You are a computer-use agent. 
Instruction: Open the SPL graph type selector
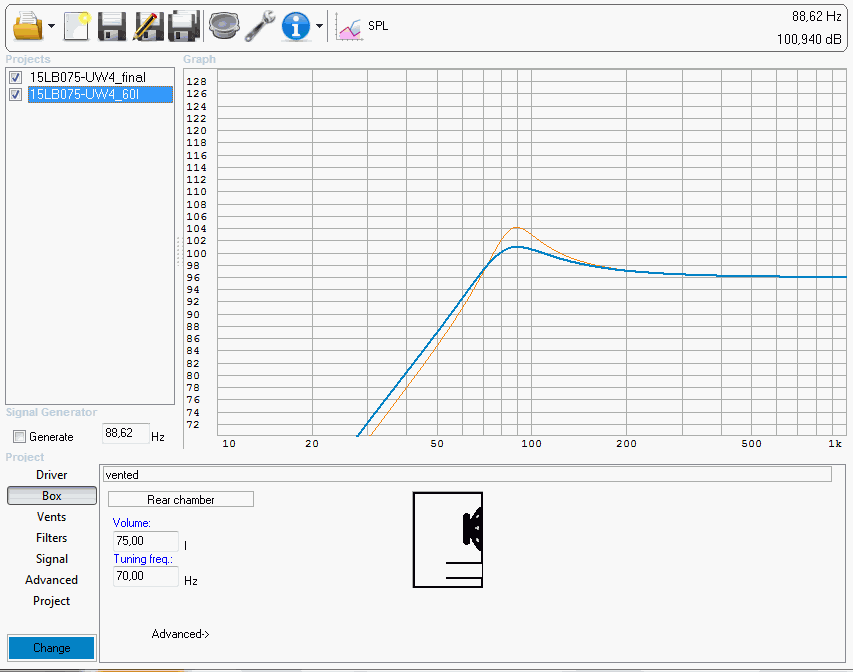pyautogui.click(x=363, y=26)
